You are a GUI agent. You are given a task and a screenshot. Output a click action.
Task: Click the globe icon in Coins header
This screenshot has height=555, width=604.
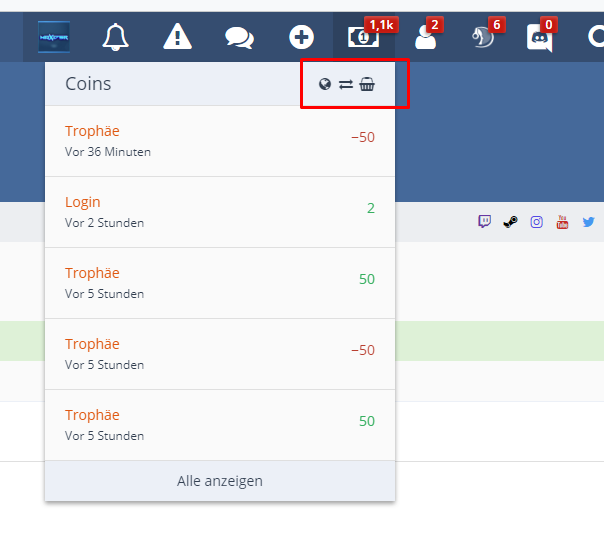click(x=325, y=84)
